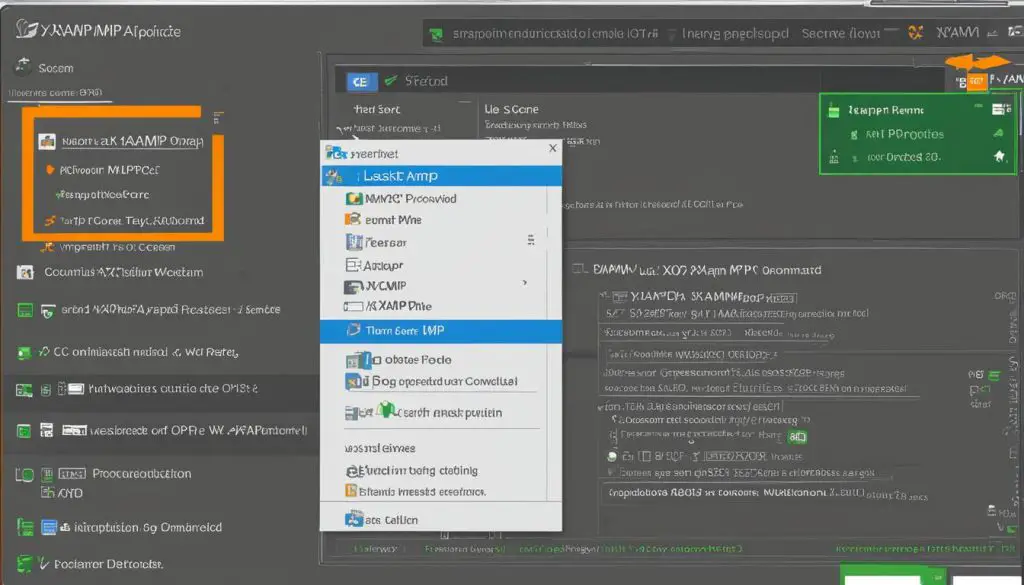
Task: Click the icon next to 'ate Callion'
Action: point(353,519)
